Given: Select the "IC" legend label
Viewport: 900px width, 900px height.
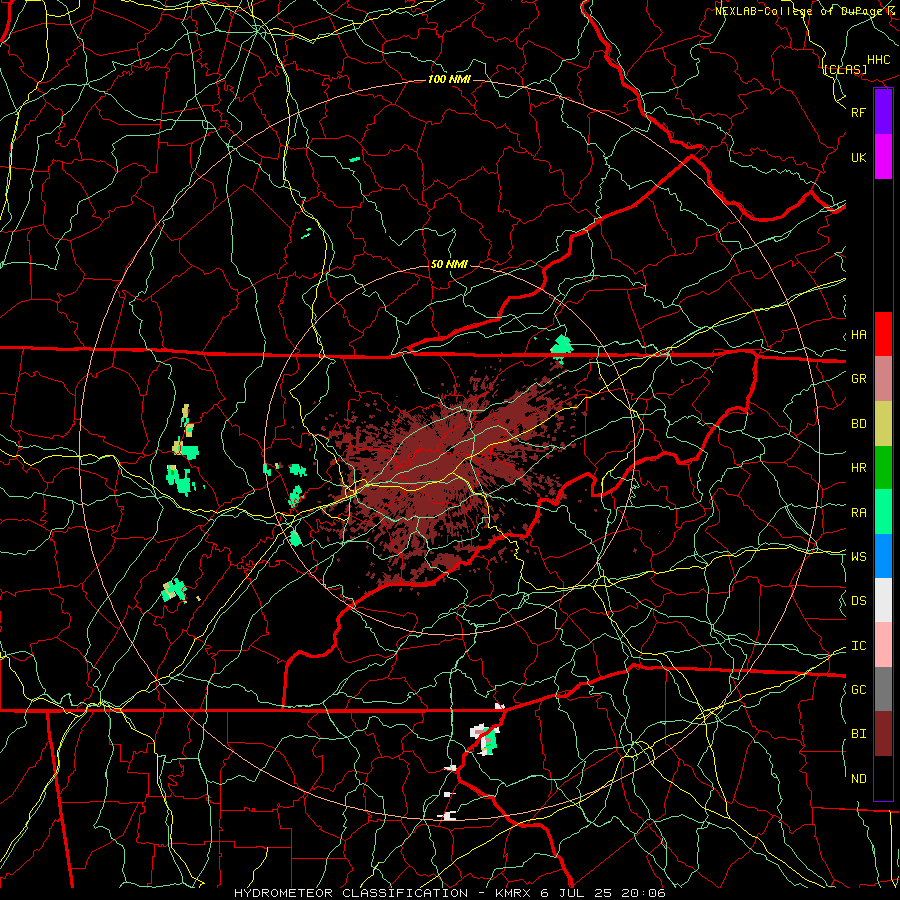Looking at the screenshot, I should (x=858, y=646).
